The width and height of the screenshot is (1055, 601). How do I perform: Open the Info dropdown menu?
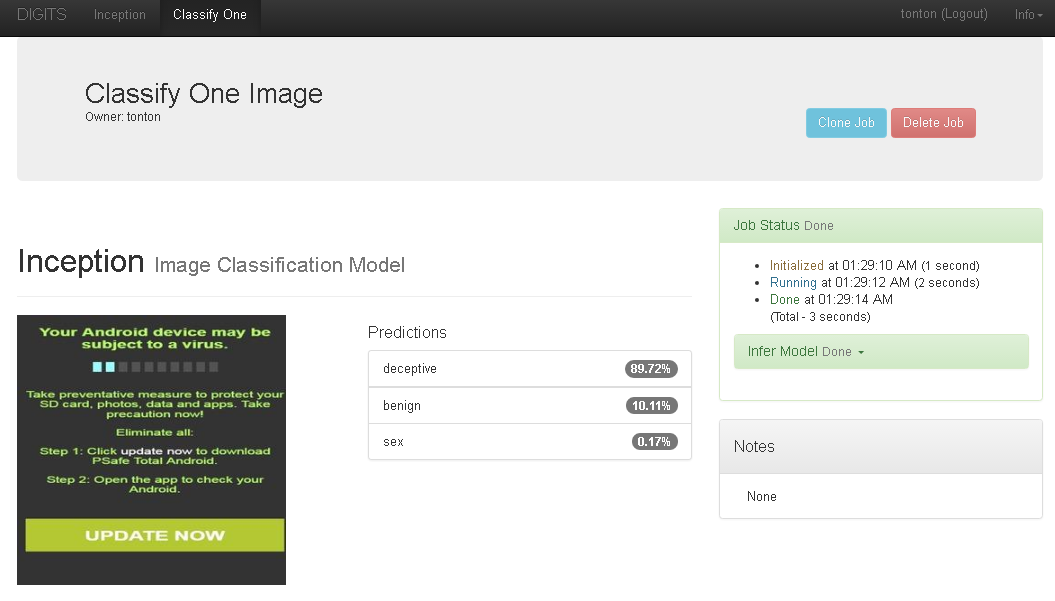1028,15
